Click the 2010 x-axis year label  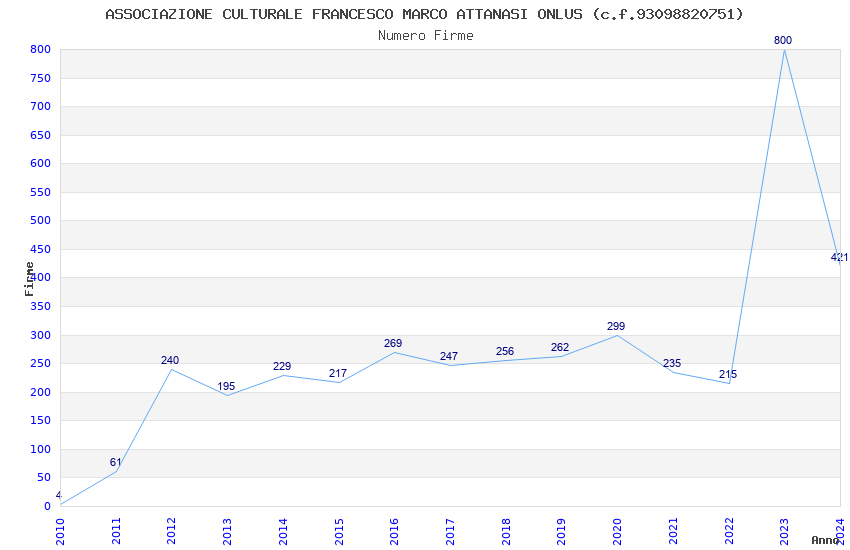(60, 531)
